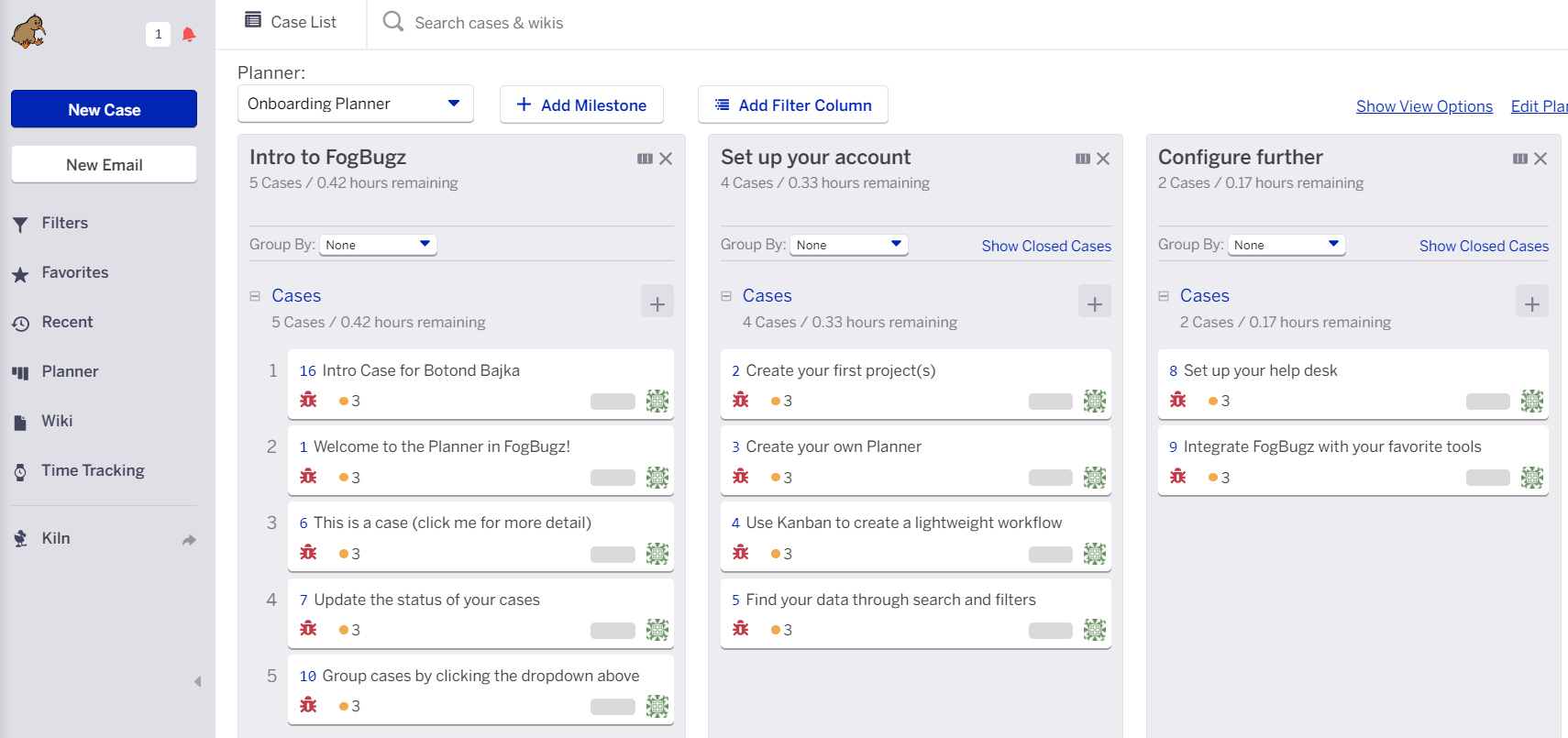Close the Configure further column

(1540, 159)
